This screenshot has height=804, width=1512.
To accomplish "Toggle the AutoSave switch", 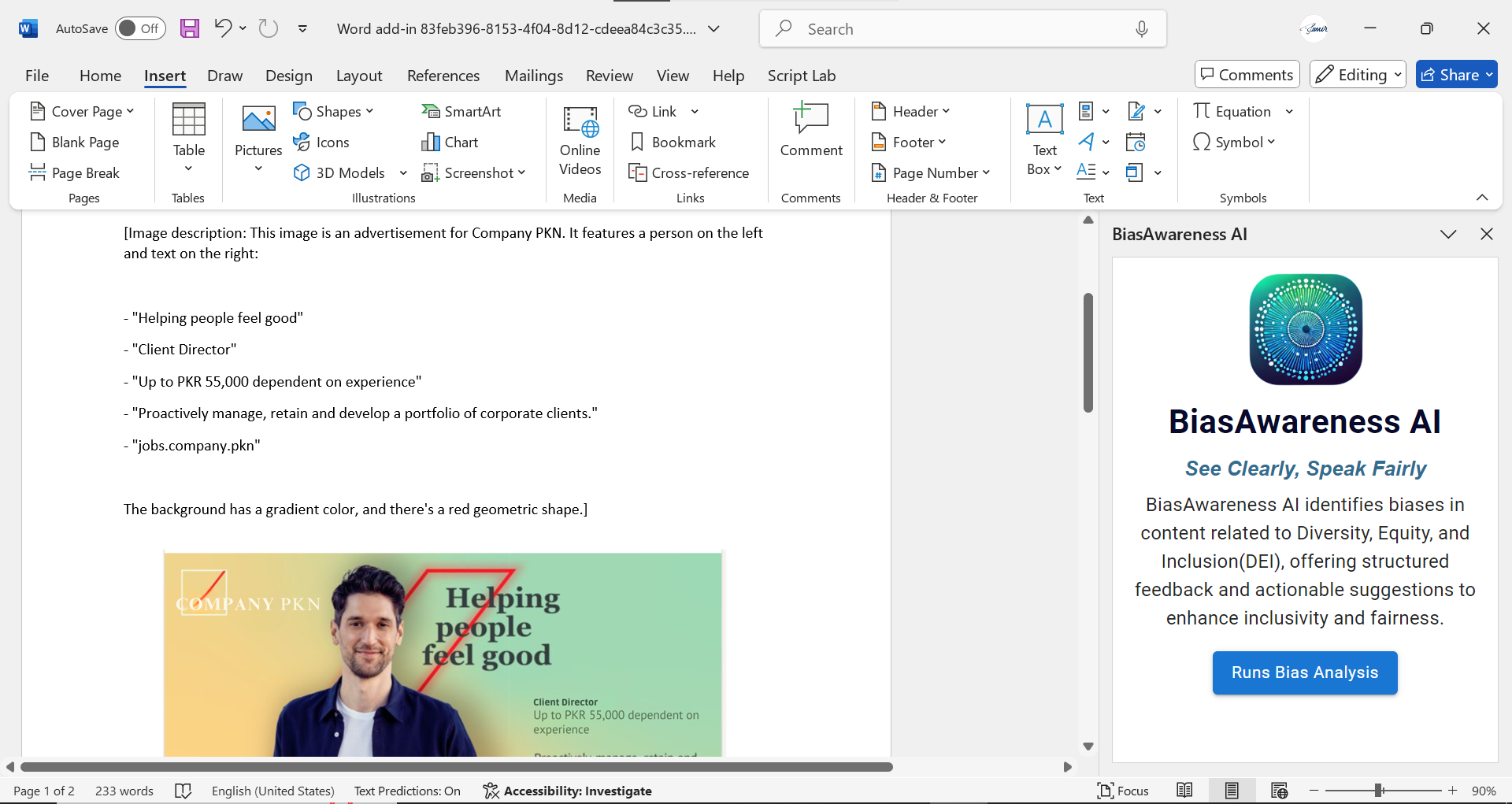I will (140, 29).
